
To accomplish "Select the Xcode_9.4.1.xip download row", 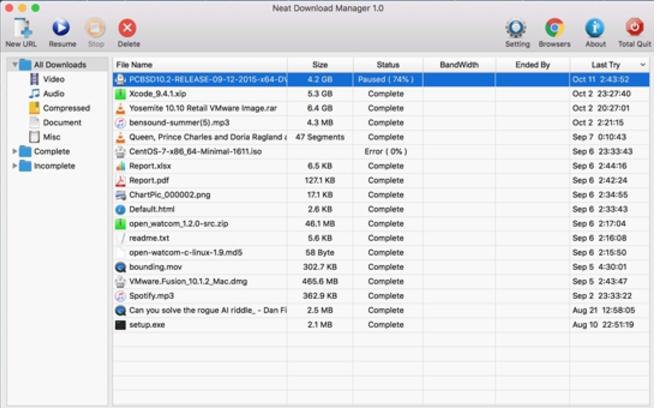I will pos(200,94).
